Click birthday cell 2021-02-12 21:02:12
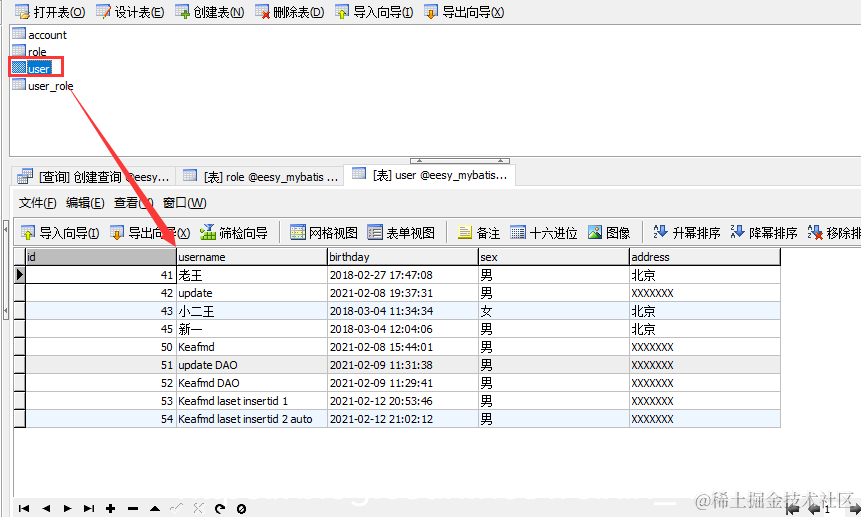This screenshot has height=517, width=861. click(402, 419)
